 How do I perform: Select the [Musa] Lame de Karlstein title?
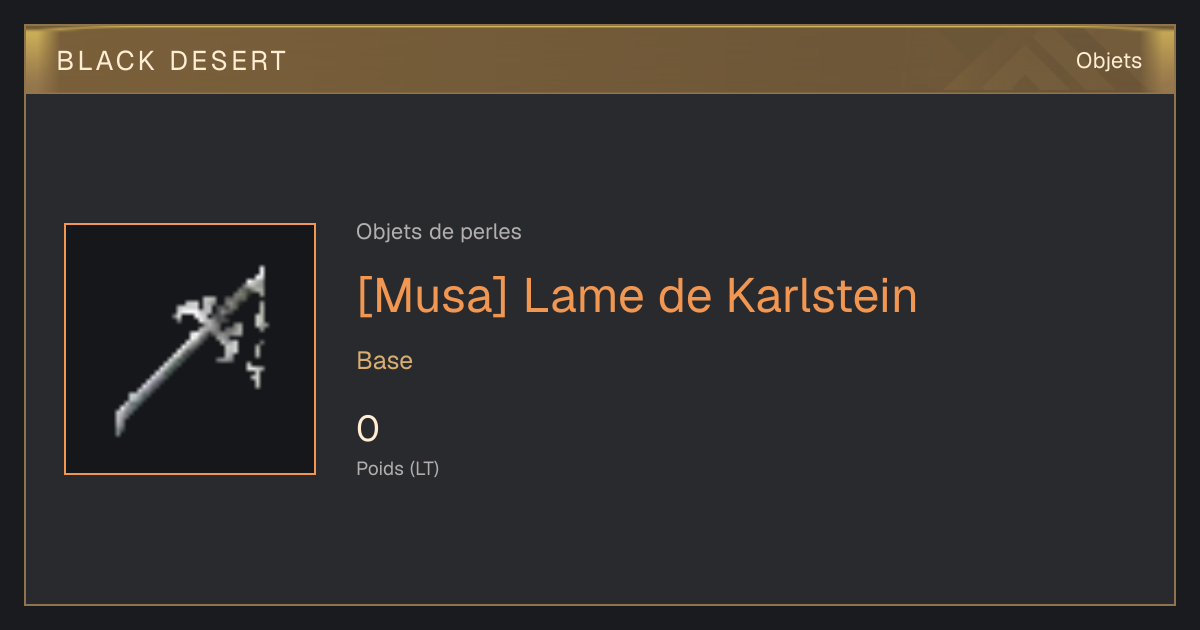(637, 297)
